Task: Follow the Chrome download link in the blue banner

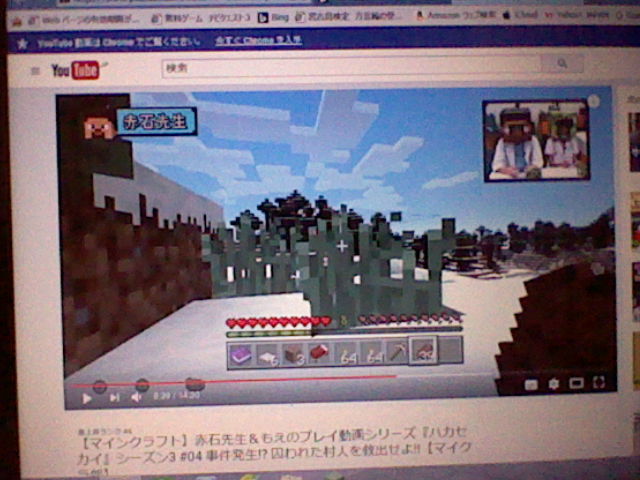Action: click(x=258, y=40)
